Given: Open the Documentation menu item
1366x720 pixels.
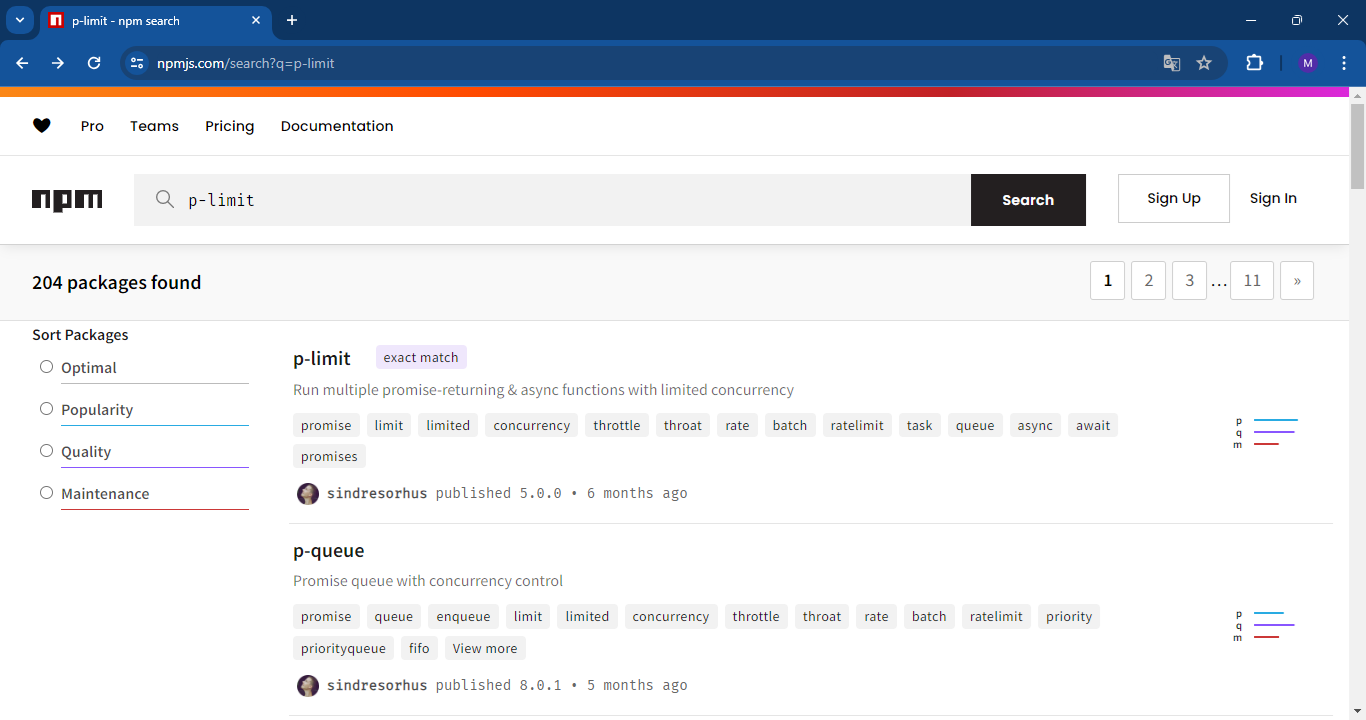Looking at the screenshot, I should point(337,125).
